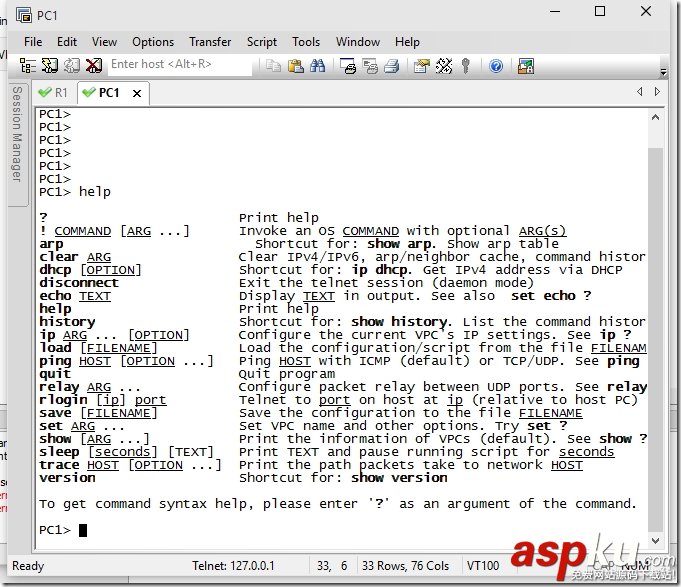Click the 'rlogin [ip] port' entry

coord(102,400)
